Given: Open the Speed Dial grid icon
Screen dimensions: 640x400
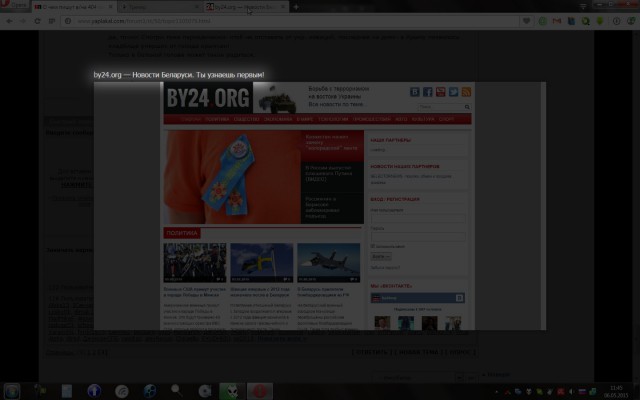Looking at the screenshot, I should tap(51, 21).
